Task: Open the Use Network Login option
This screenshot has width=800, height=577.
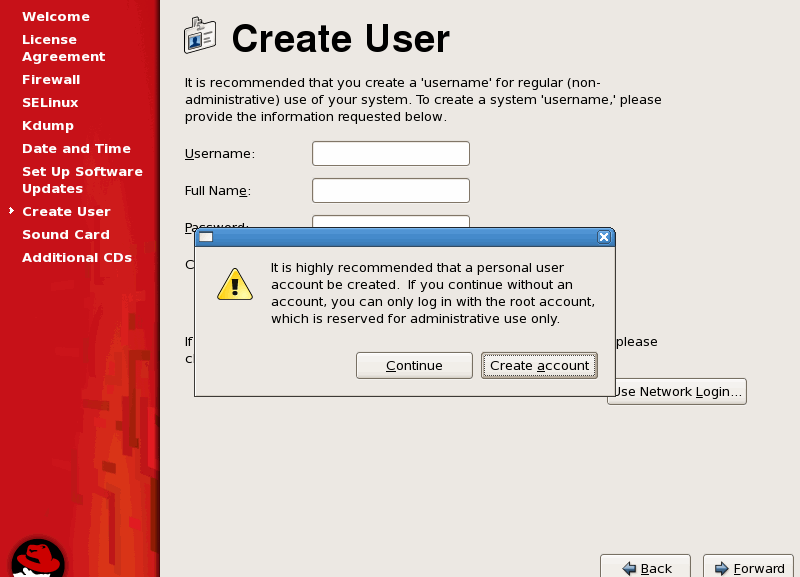Action: click(677, 392)
